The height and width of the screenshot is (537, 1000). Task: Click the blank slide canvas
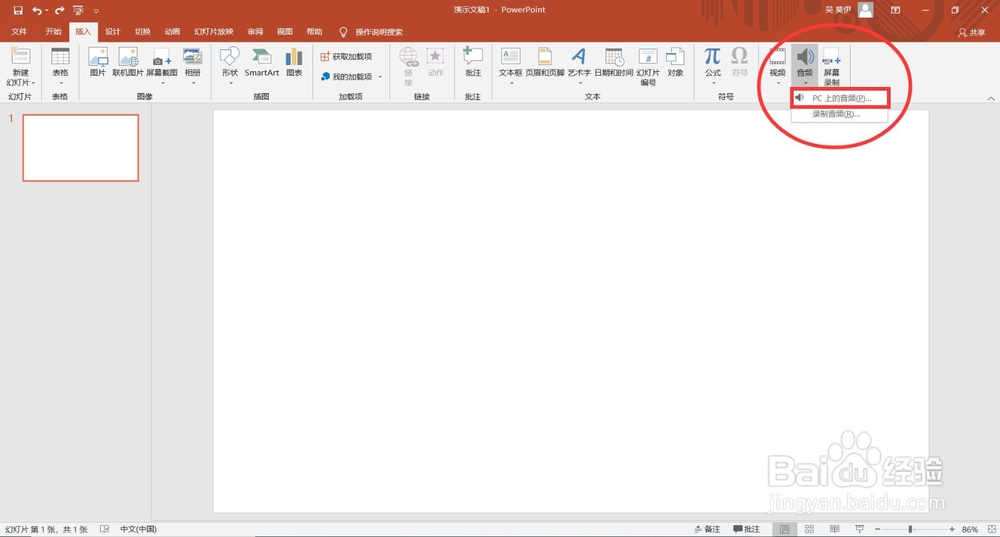[571, 311]
